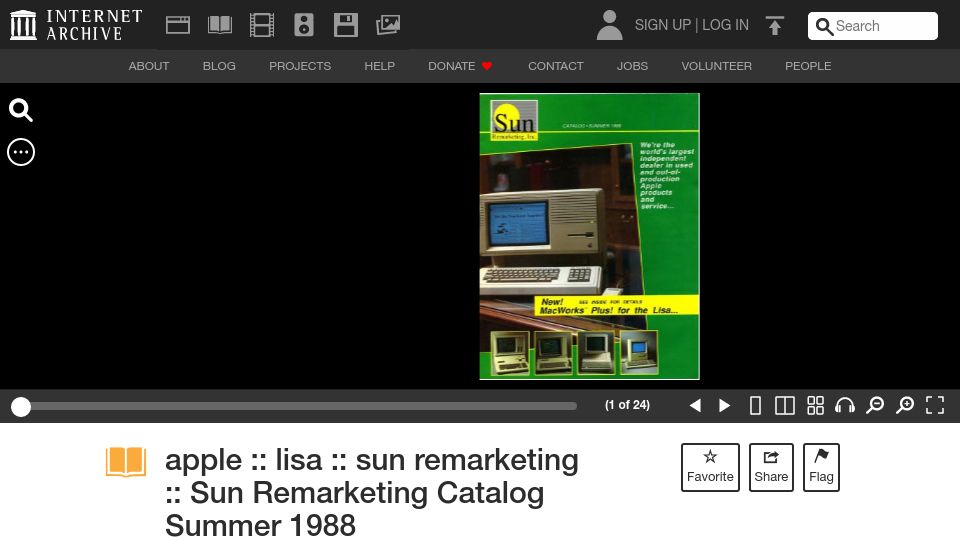This screenshot has width=960, height=540.
Task: Click the Sun Remarketing Catalog Summer 1988 title
Action: [372, 493]
